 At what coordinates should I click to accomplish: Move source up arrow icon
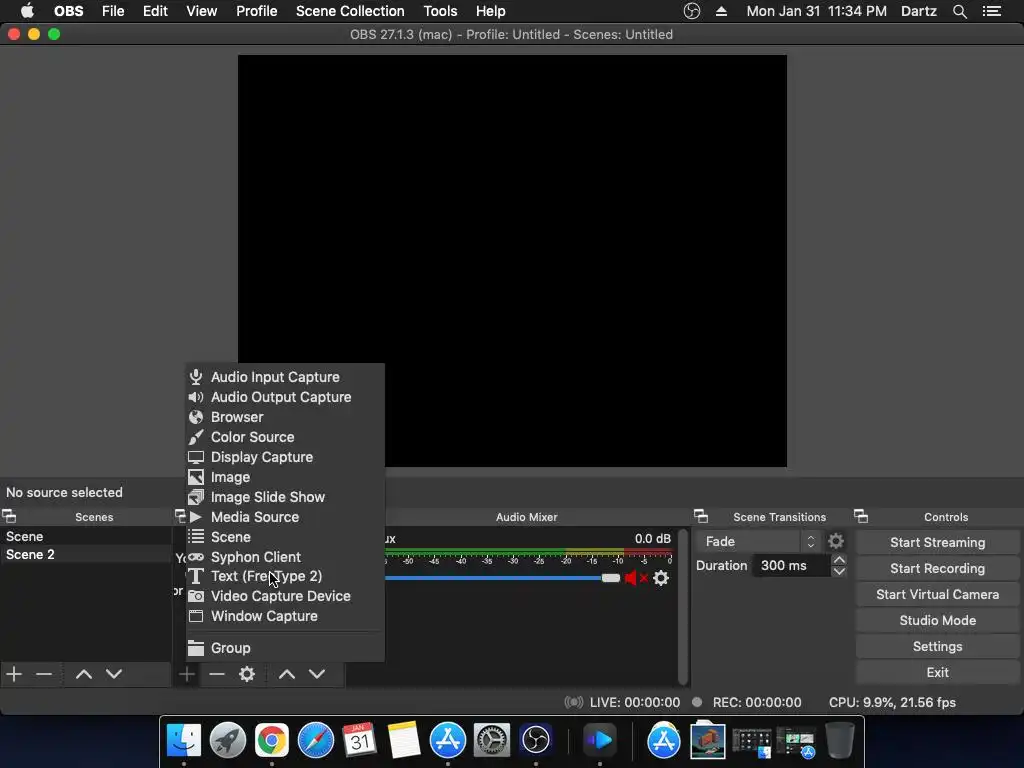(287, 674)
